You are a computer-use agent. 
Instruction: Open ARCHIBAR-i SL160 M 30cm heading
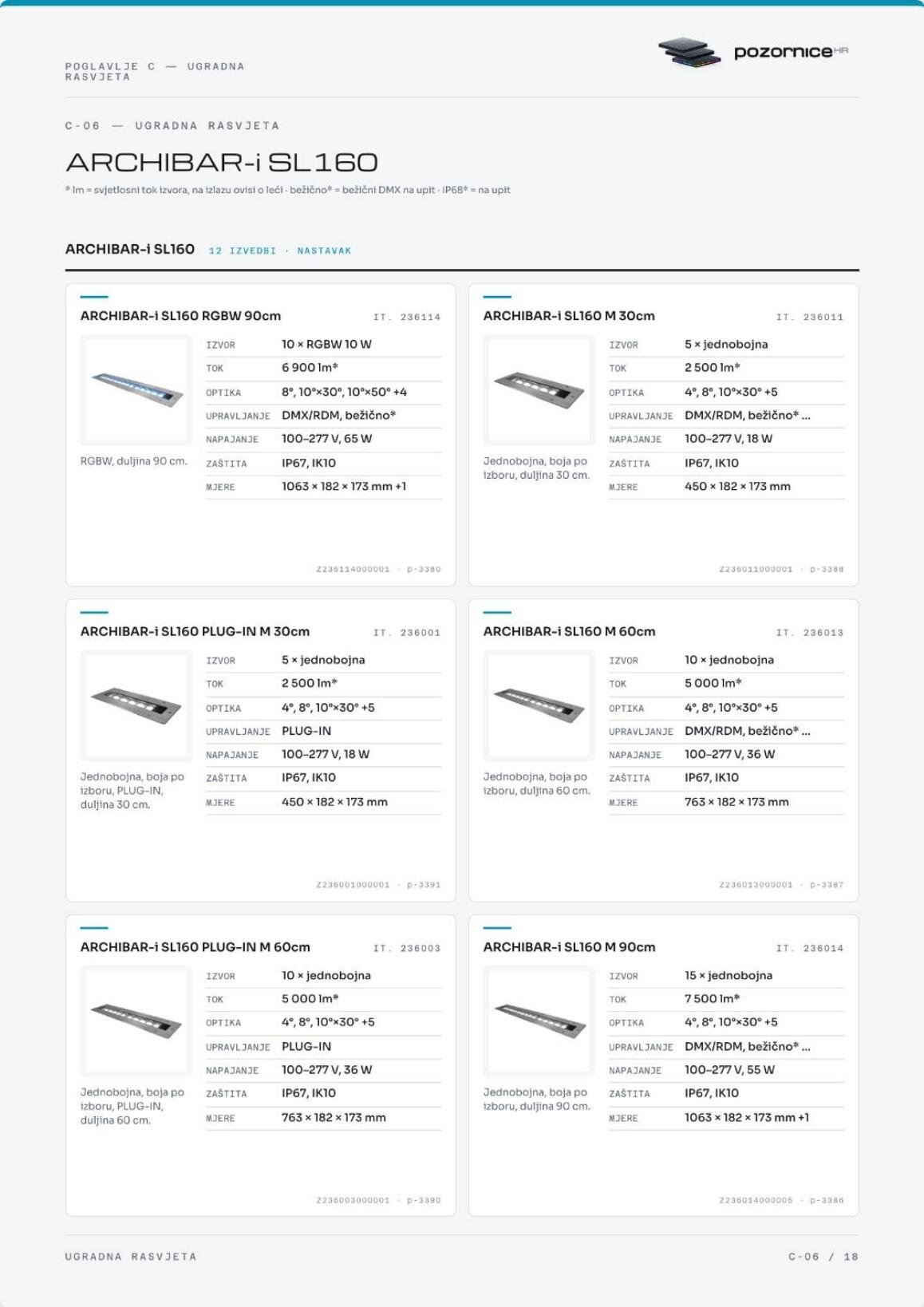tap(569, 316)
